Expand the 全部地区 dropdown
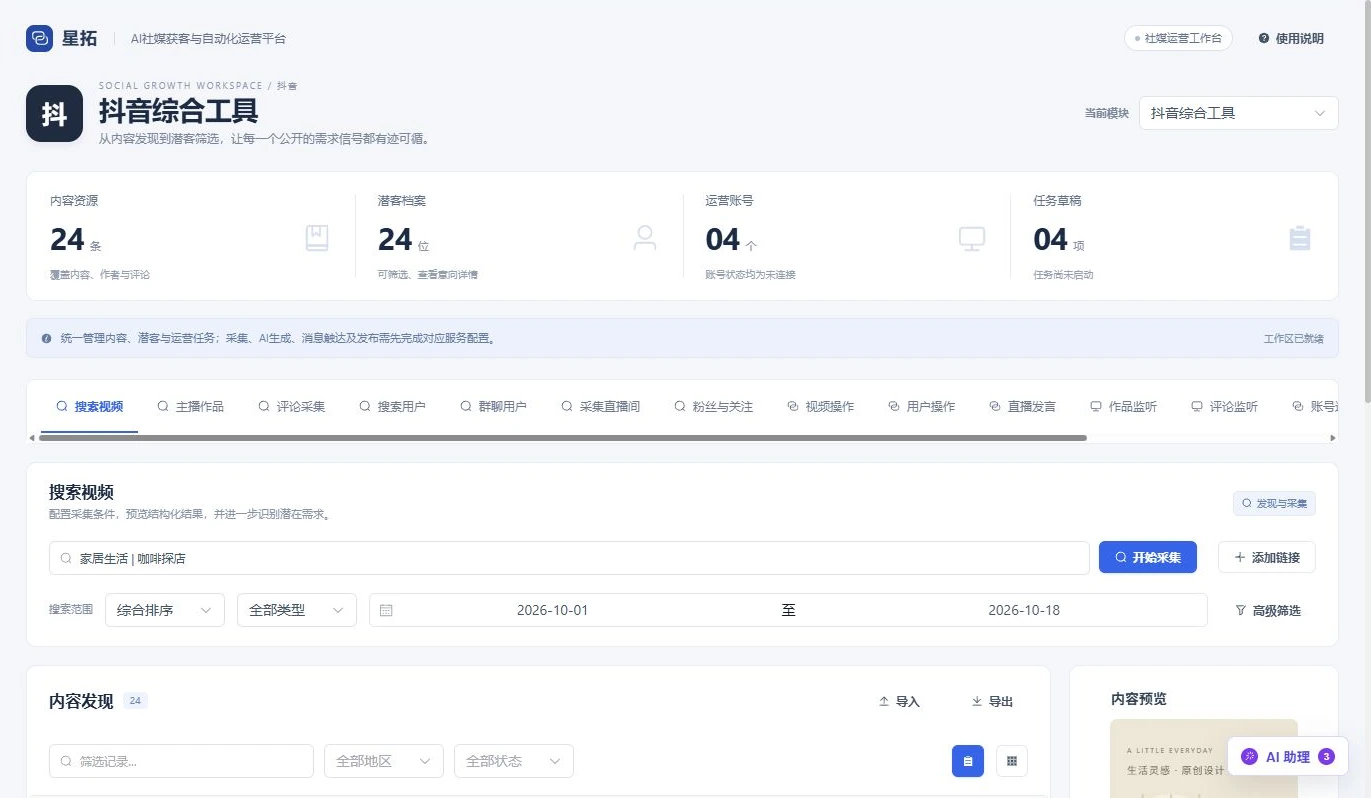Image resolution: width=1371 pixels, height=798 pixels. (x=384, y=761)
